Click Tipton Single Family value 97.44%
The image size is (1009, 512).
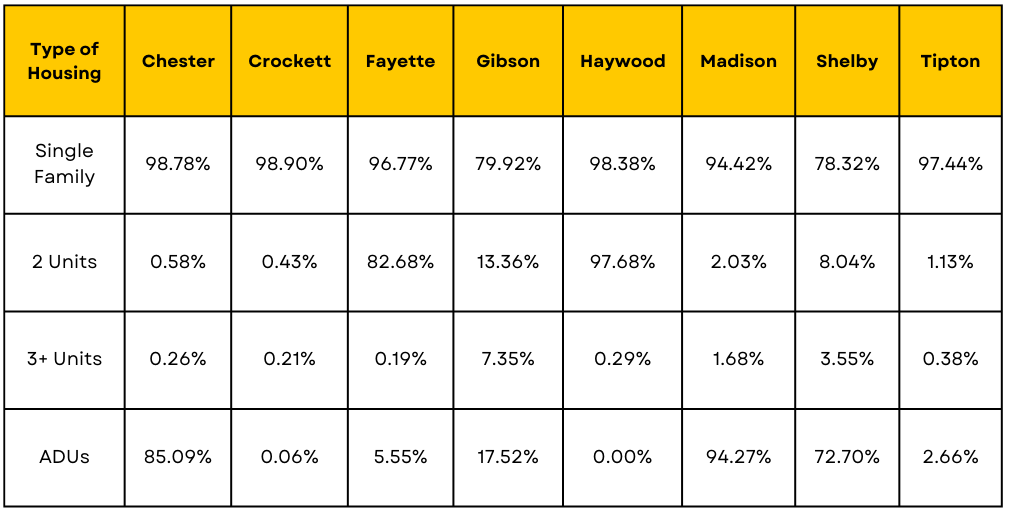[x=950, y=164]
